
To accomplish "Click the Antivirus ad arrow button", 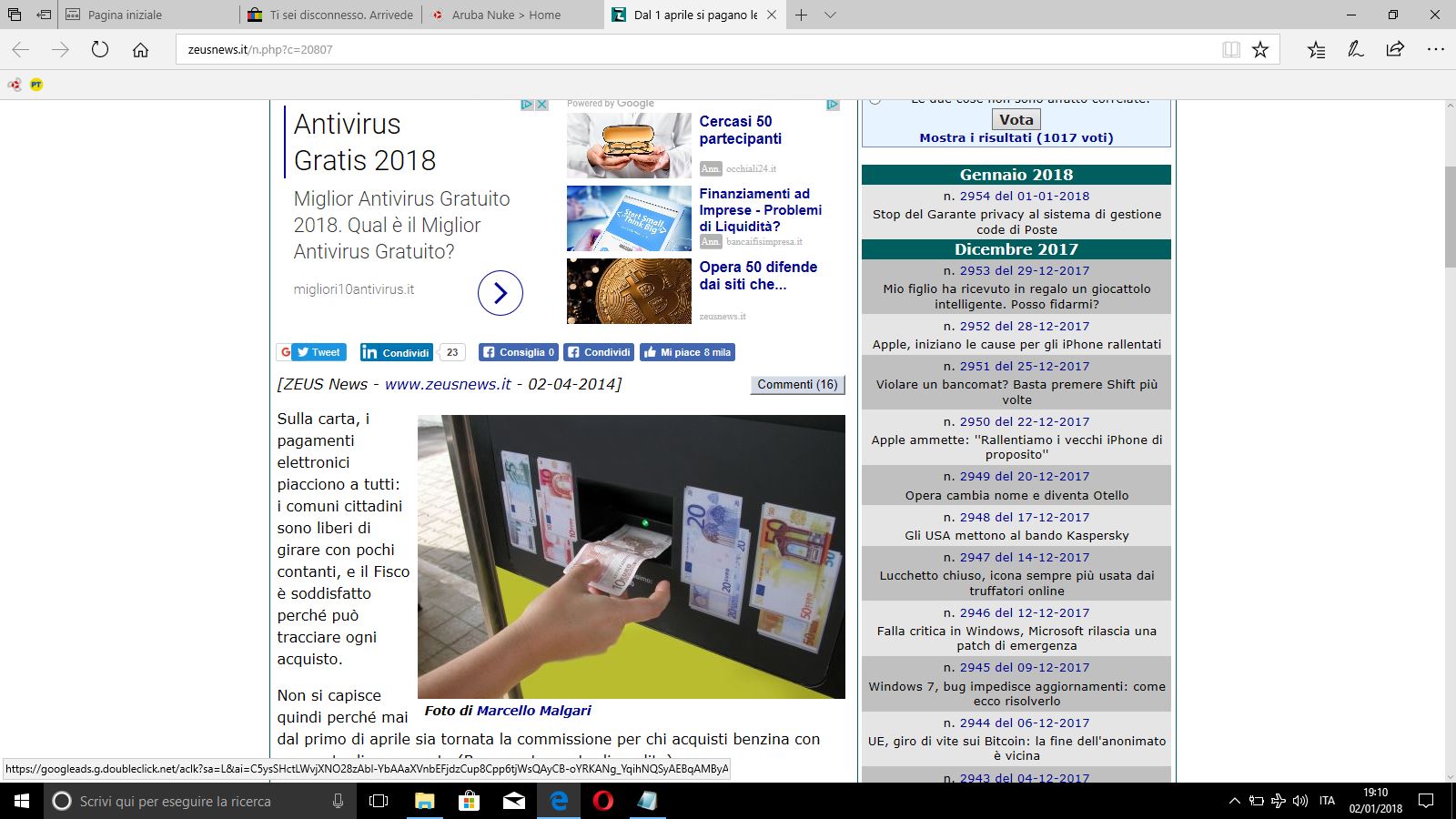I will (500, 293).
